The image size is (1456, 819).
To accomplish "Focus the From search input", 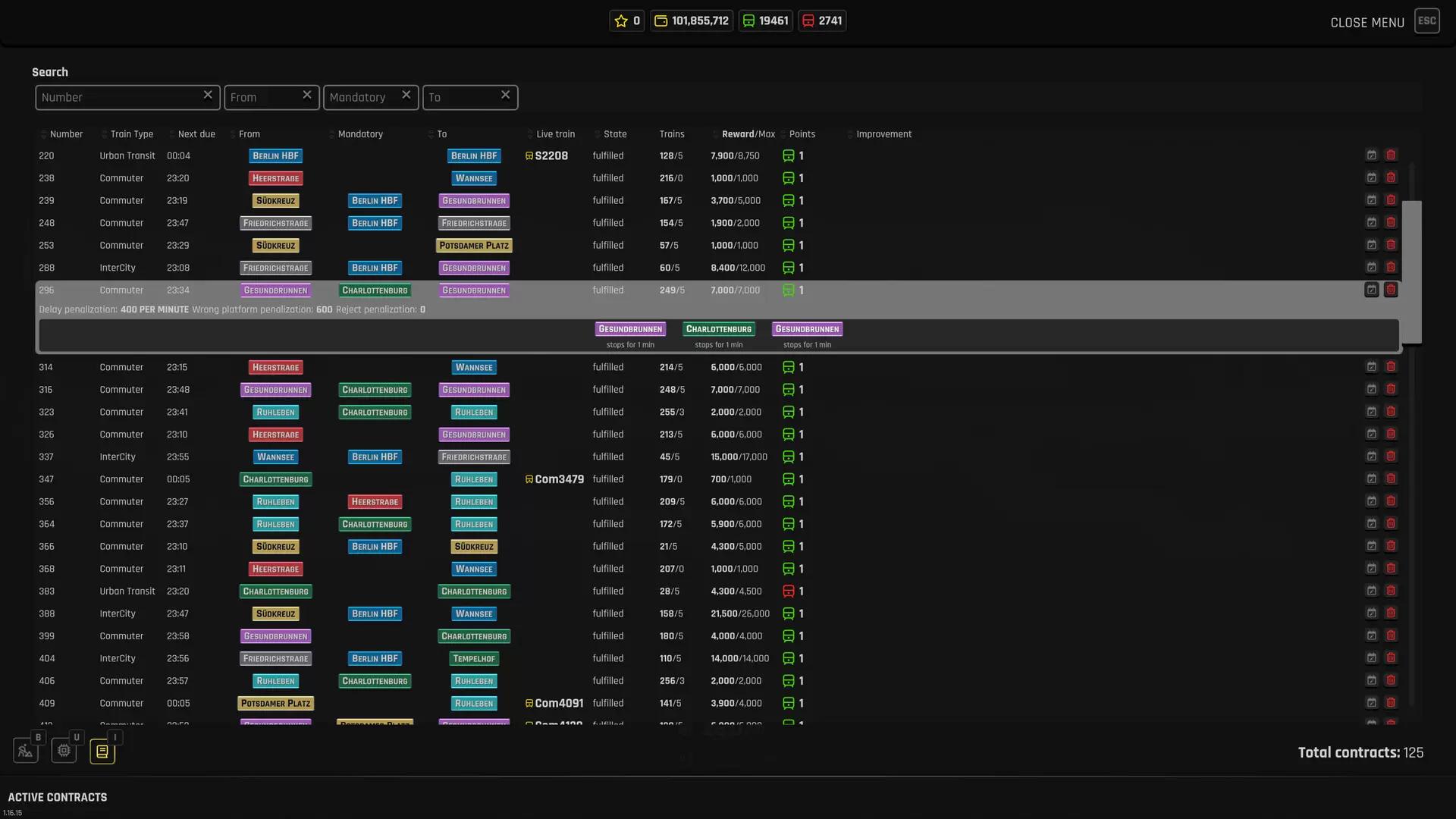I will [x=264, y=97].
